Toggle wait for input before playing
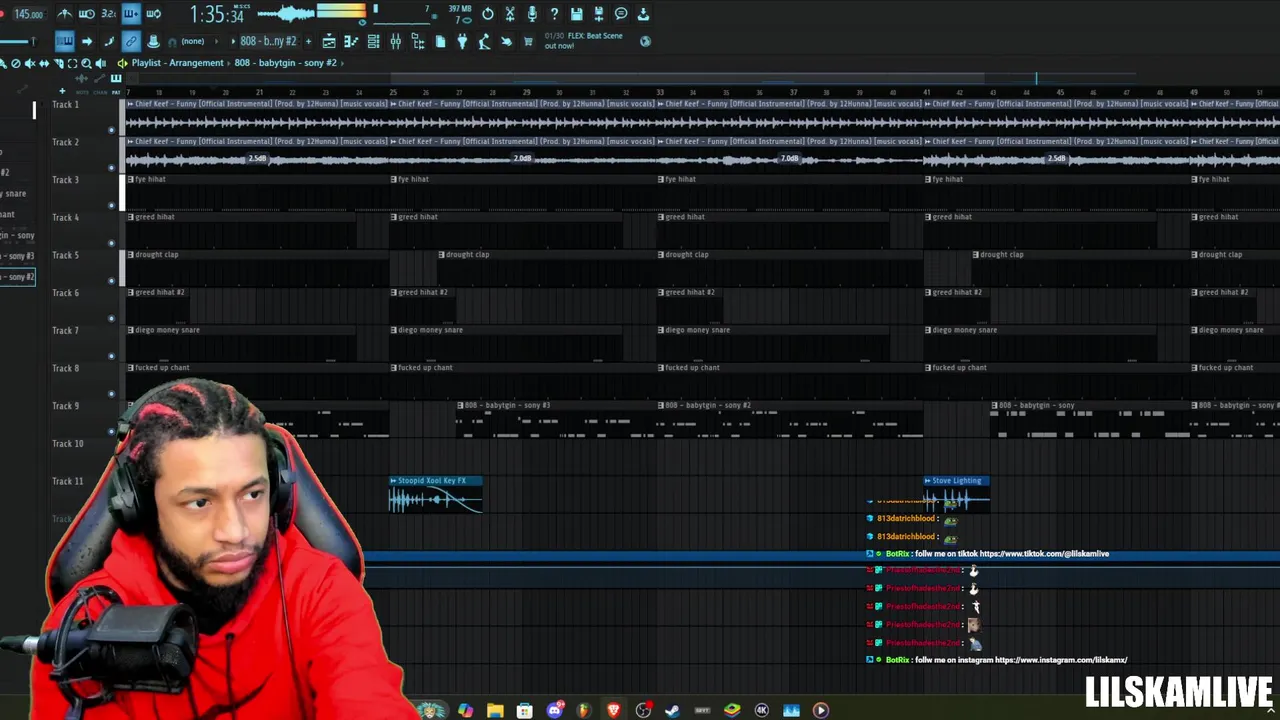The image size is (1280, 720). click(x=87, y=14)
